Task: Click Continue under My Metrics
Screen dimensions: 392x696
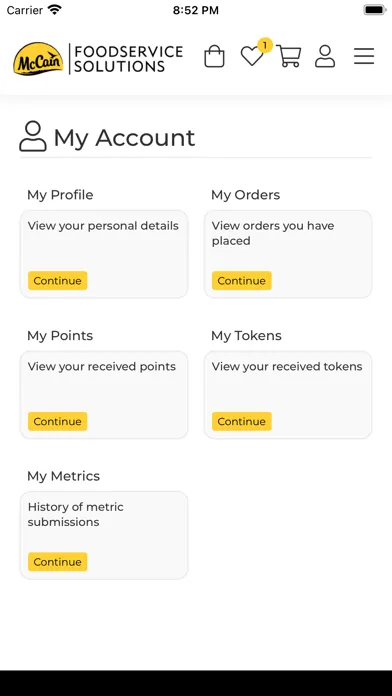Action: pos(58,562)
